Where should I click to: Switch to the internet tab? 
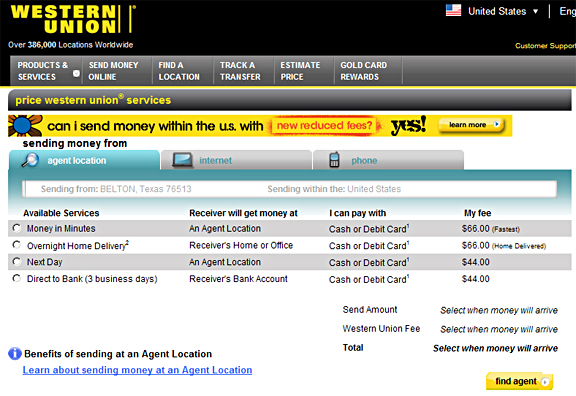coord(237,160)
